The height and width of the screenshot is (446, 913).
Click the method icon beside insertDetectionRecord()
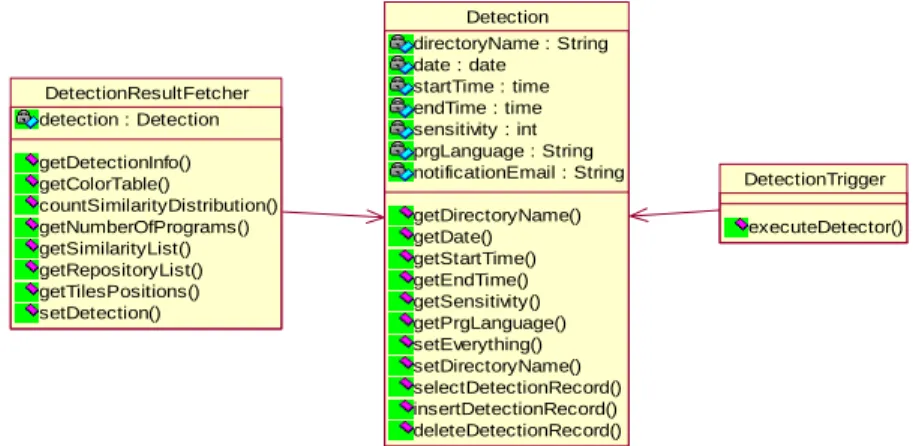[403, 409]
